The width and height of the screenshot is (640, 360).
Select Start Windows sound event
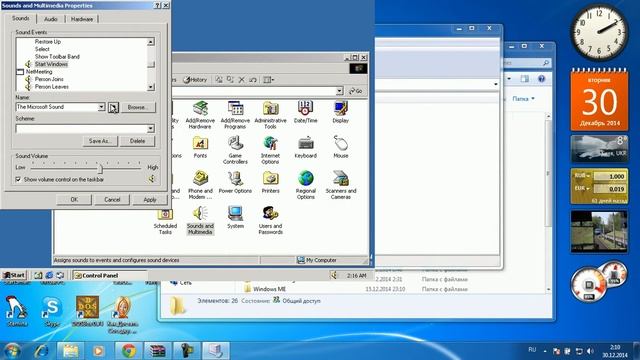pos(51,64)
